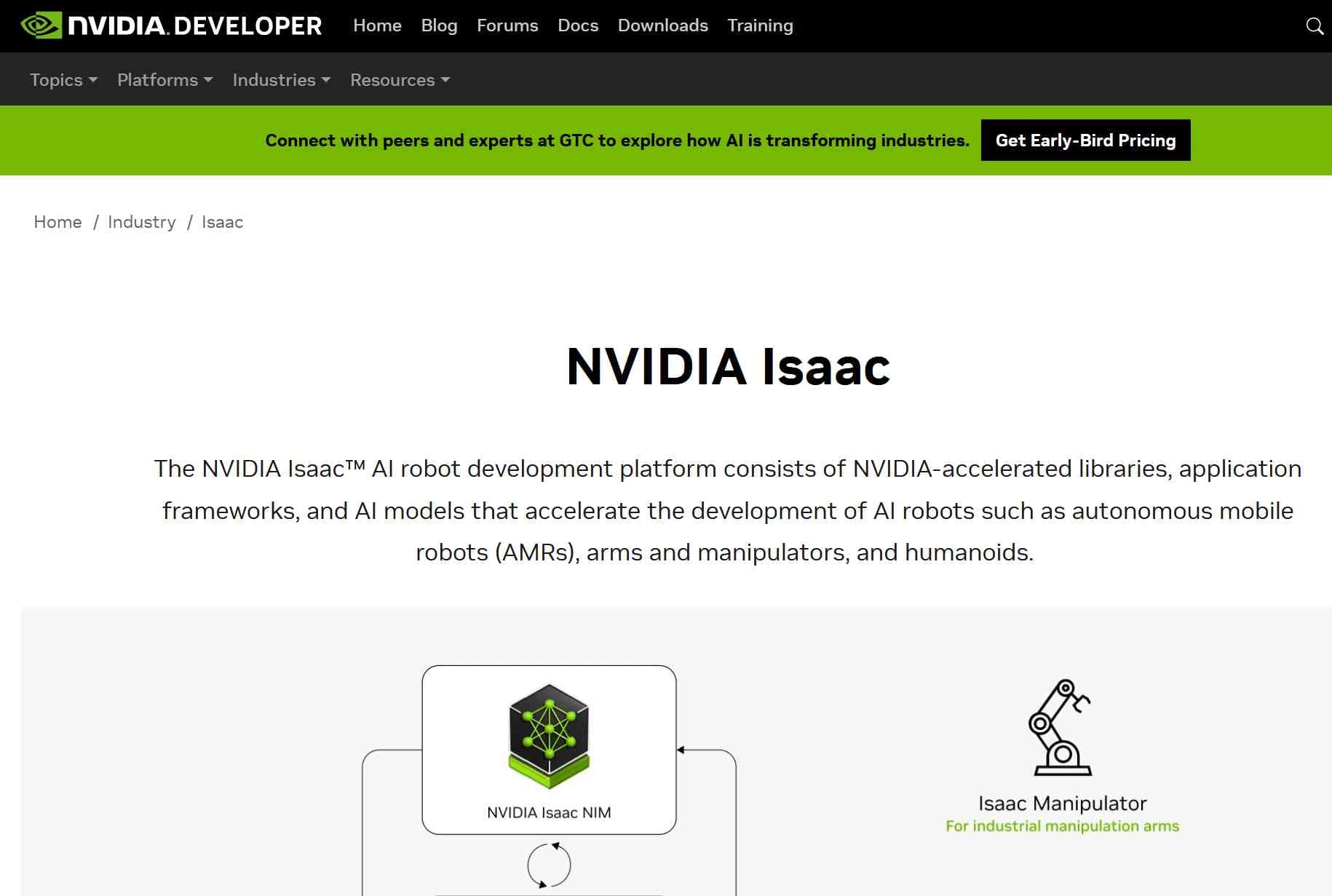Expand the Resources dropdown

coord(400,80)
